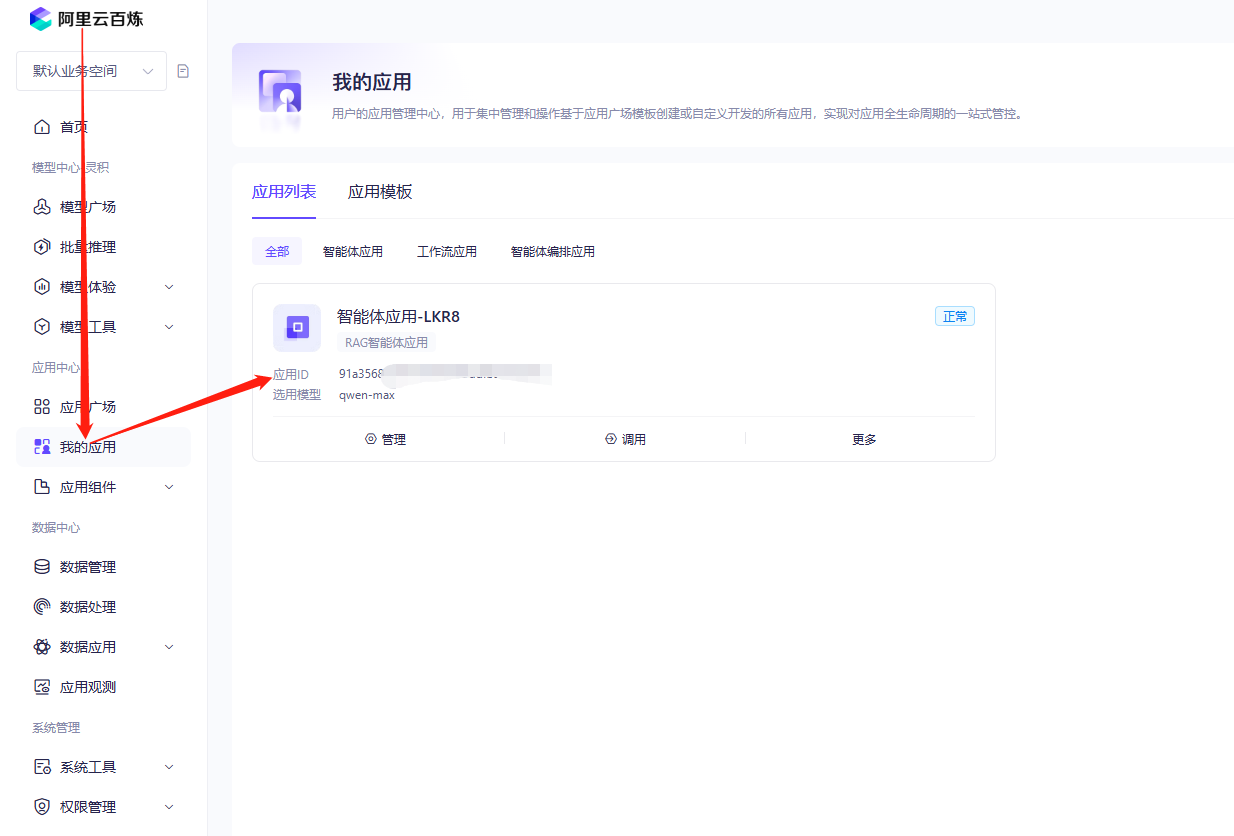
Task: Switch to the 应用模板 tab
Action: (380, 192)
